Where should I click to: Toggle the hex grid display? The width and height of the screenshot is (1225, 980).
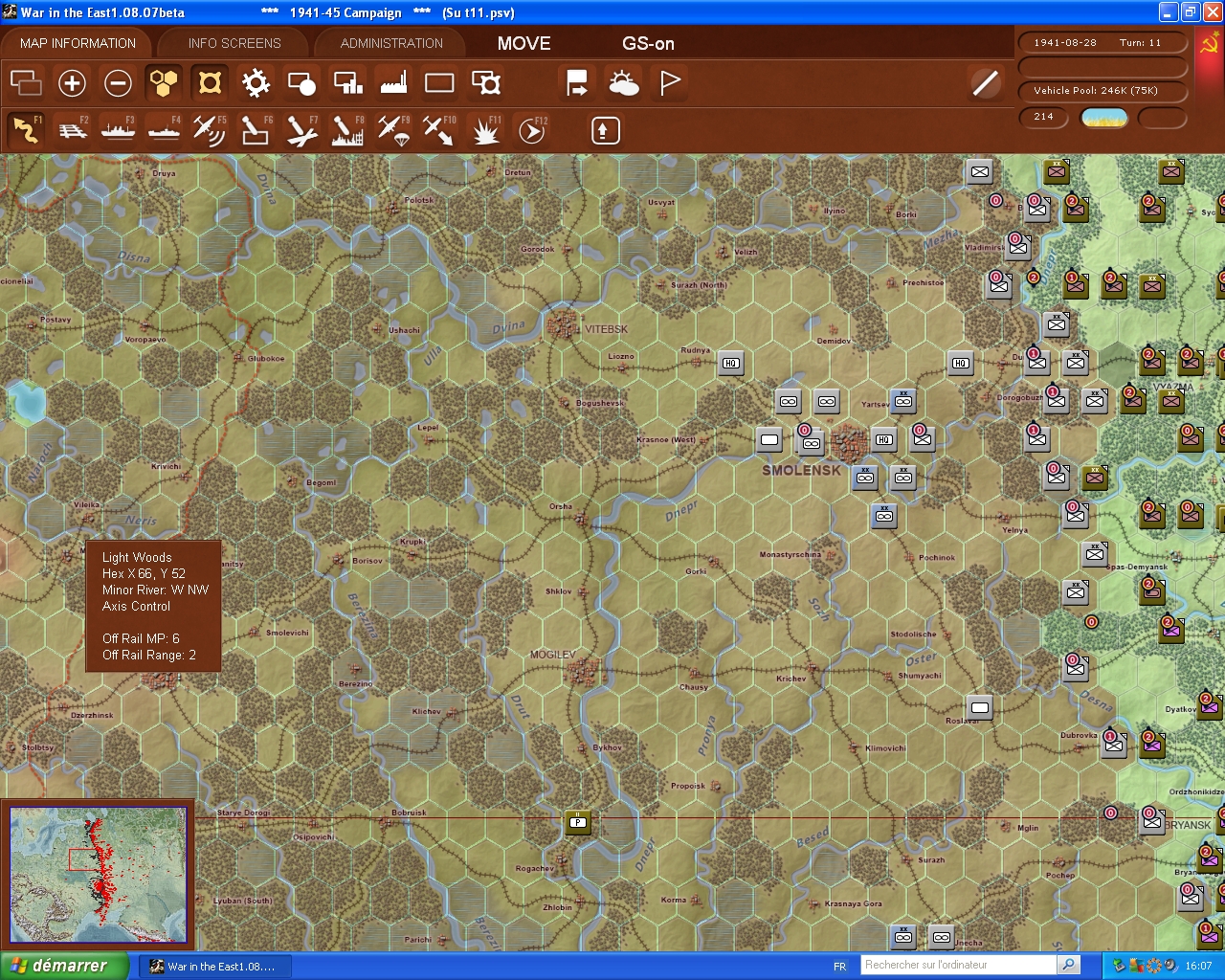point(163,83)
